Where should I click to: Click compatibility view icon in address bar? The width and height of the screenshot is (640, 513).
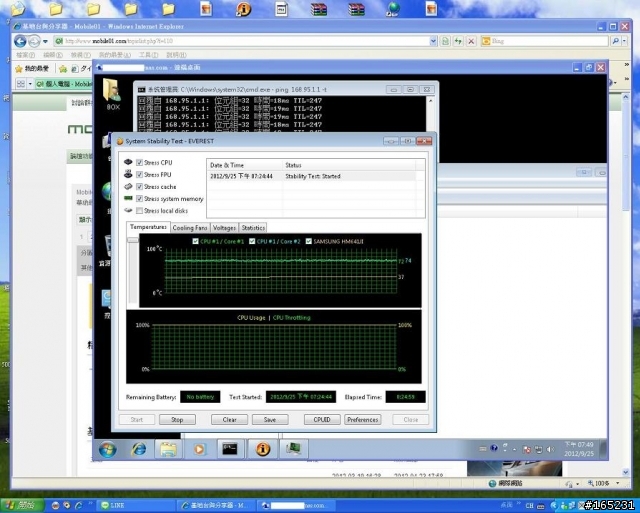(x=445, y=41)
